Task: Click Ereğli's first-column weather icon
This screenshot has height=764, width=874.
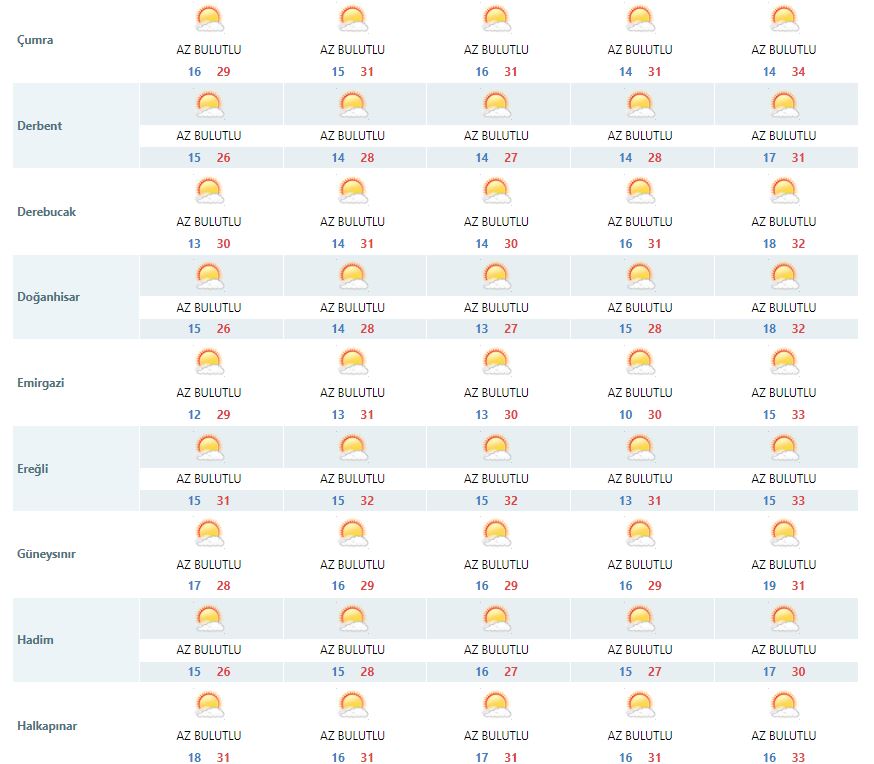Action: pos(209,448)
